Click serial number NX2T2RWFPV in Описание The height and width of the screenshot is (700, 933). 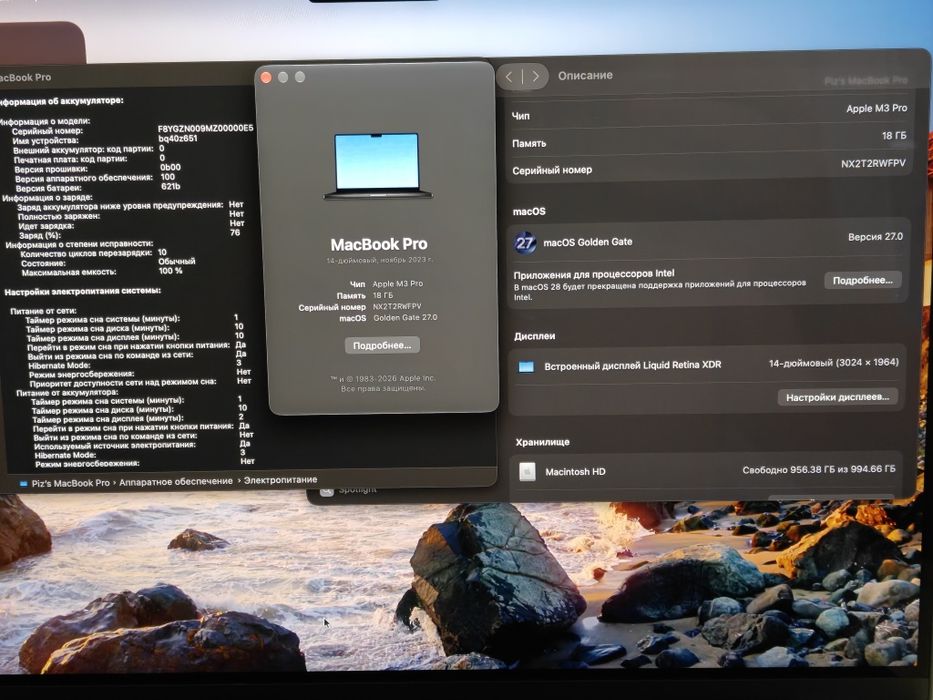(x=873, y=164)
